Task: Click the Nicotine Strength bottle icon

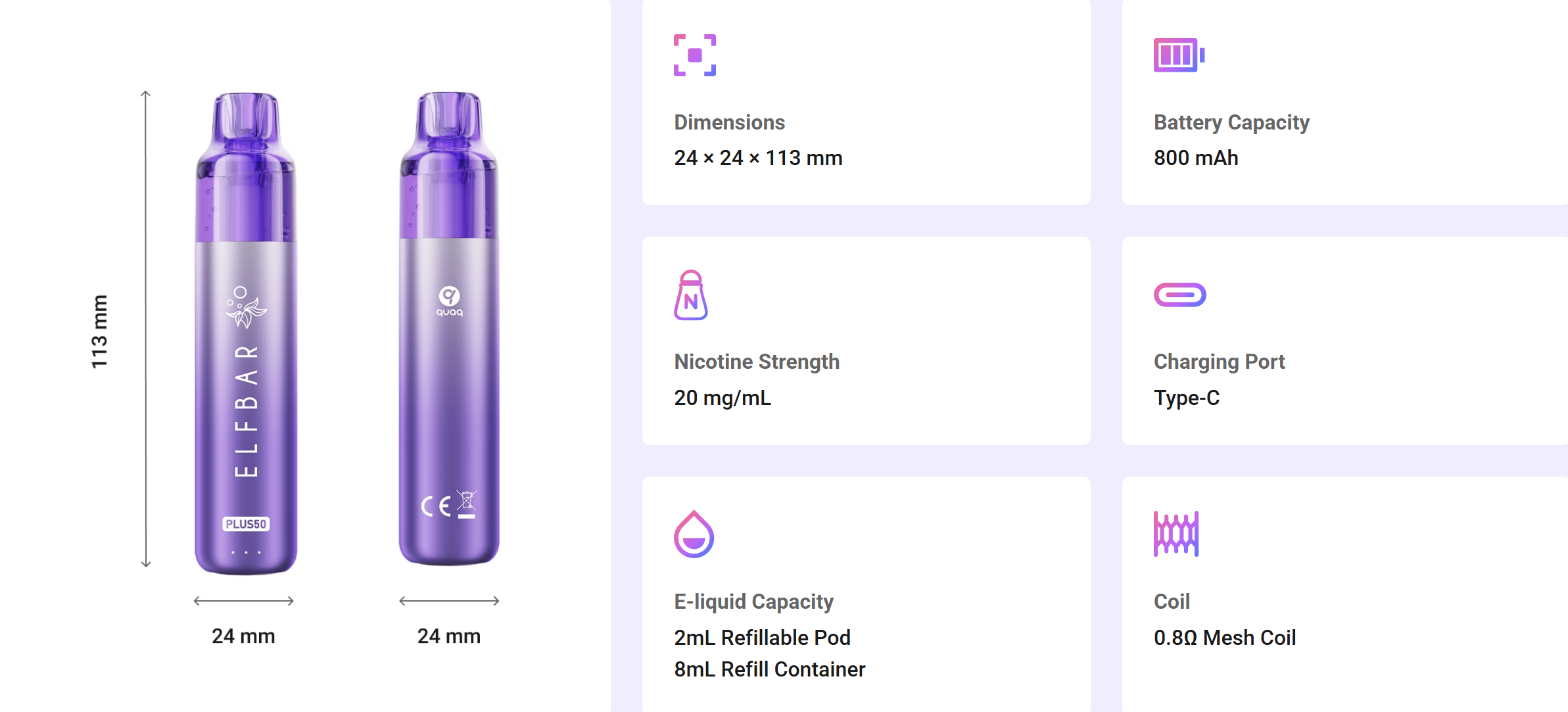Action: click(x=690, y=295)
